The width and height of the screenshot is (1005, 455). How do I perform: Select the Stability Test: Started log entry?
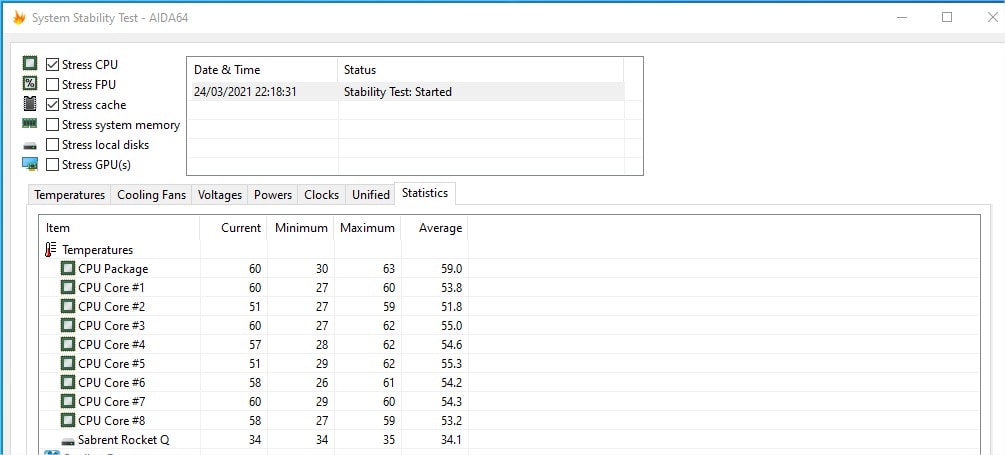397,92
